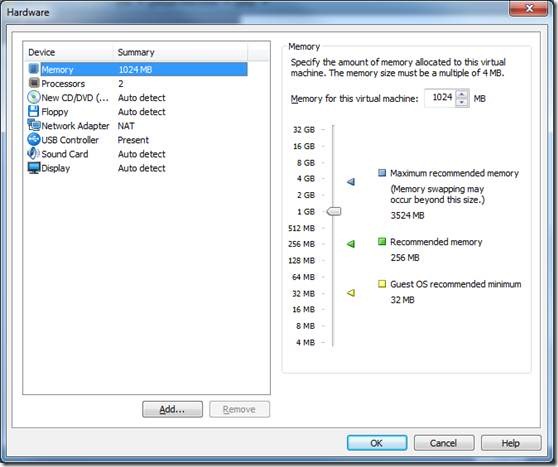558x467 pixels.
Task: Select the Memory device icon
Action: [x=33, y=69]
